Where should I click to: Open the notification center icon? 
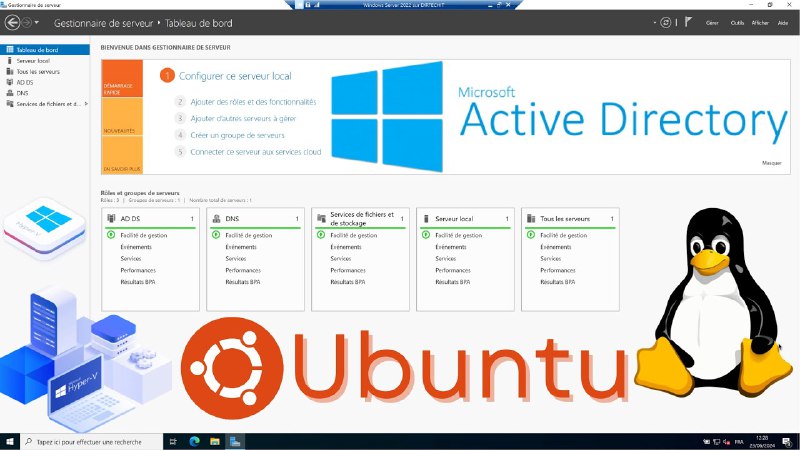point(787,442)
